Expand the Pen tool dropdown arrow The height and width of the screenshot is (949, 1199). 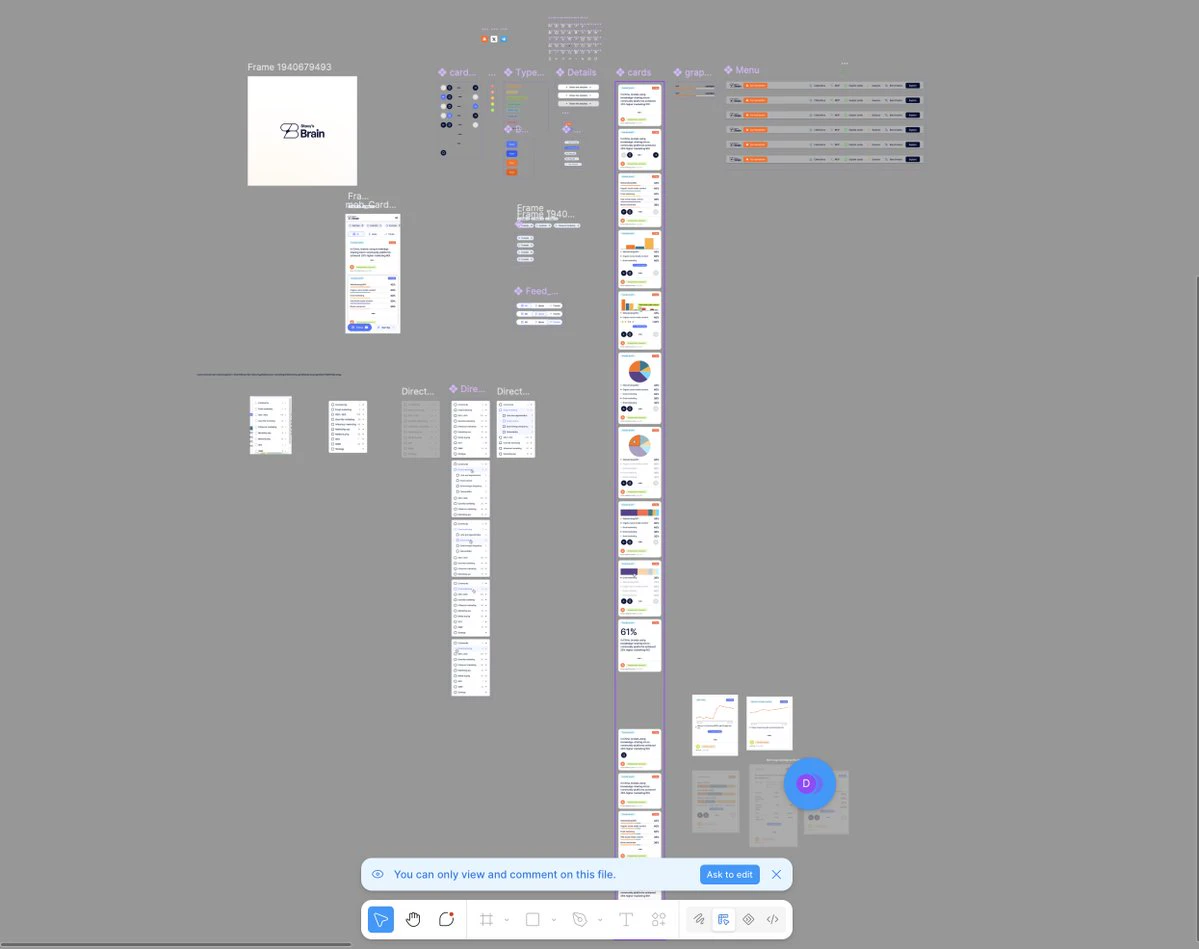point(600,920)
